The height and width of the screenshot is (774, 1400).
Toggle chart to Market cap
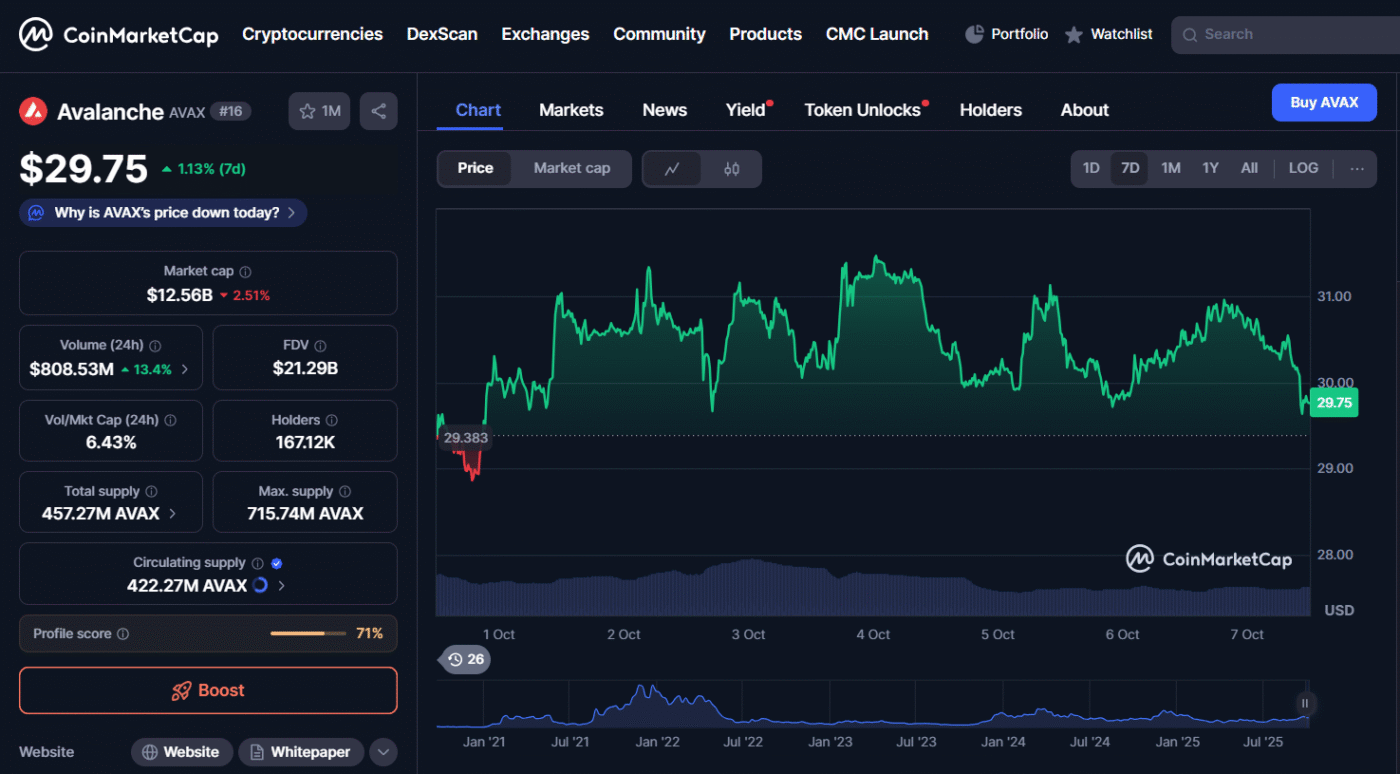point(571,168)
